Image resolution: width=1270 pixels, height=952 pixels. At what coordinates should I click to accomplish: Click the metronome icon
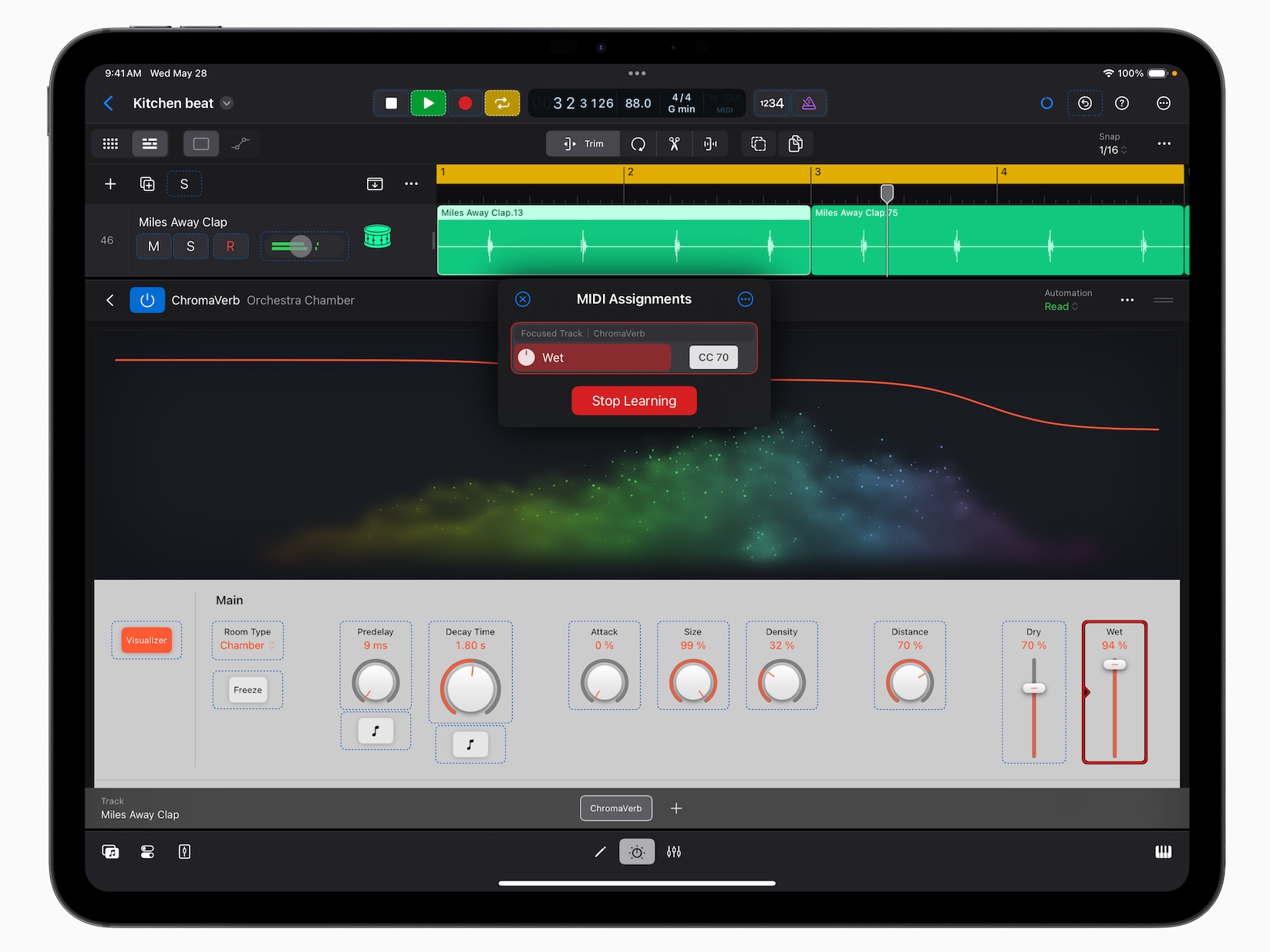coord(809,103)
